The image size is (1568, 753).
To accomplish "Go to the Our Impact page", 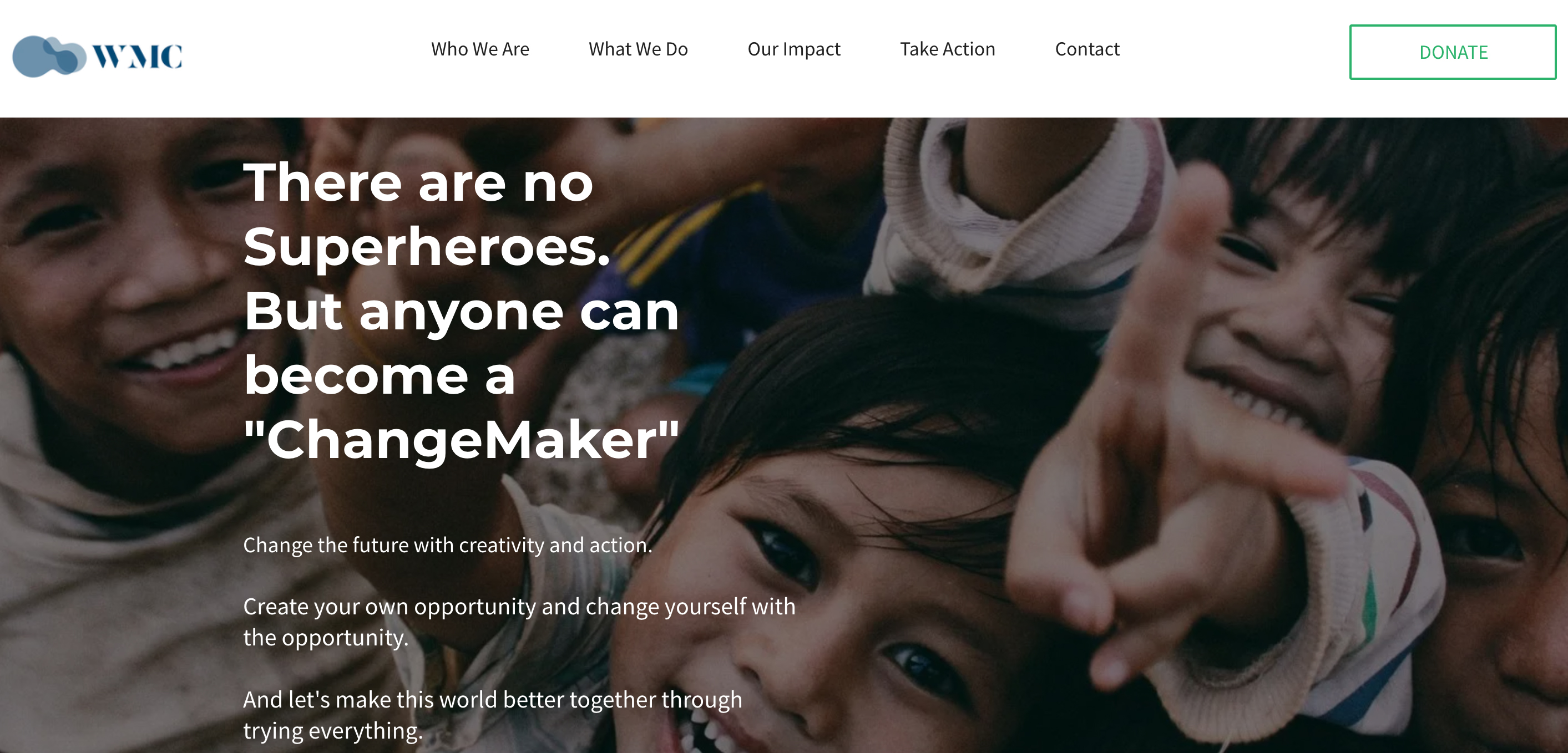I will [x=794, y=49].
